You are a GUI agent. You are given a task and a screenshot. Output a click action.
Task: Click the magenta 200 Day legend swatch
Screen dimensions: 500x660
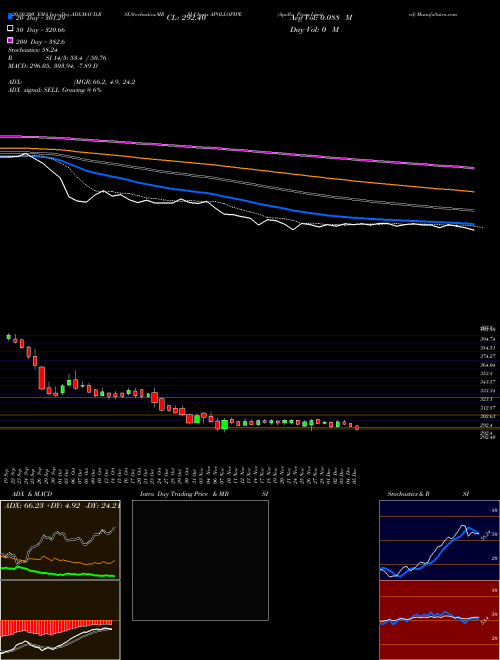tap(10, 40)
